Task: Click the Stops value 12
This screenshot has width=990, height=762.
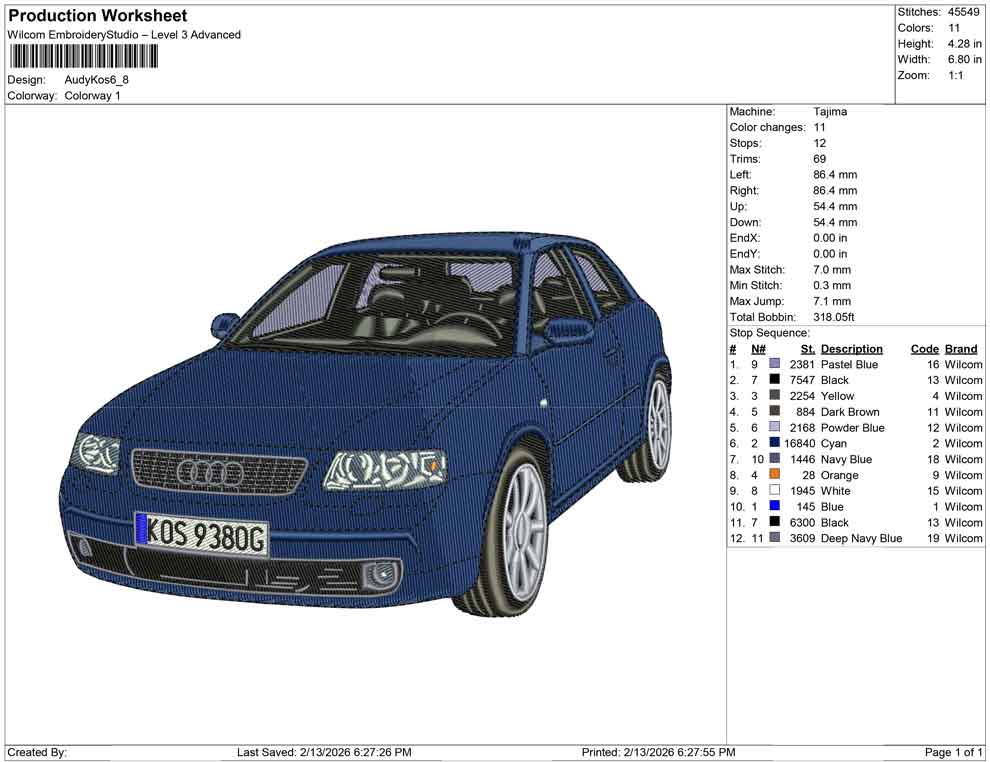Action: 820,143
